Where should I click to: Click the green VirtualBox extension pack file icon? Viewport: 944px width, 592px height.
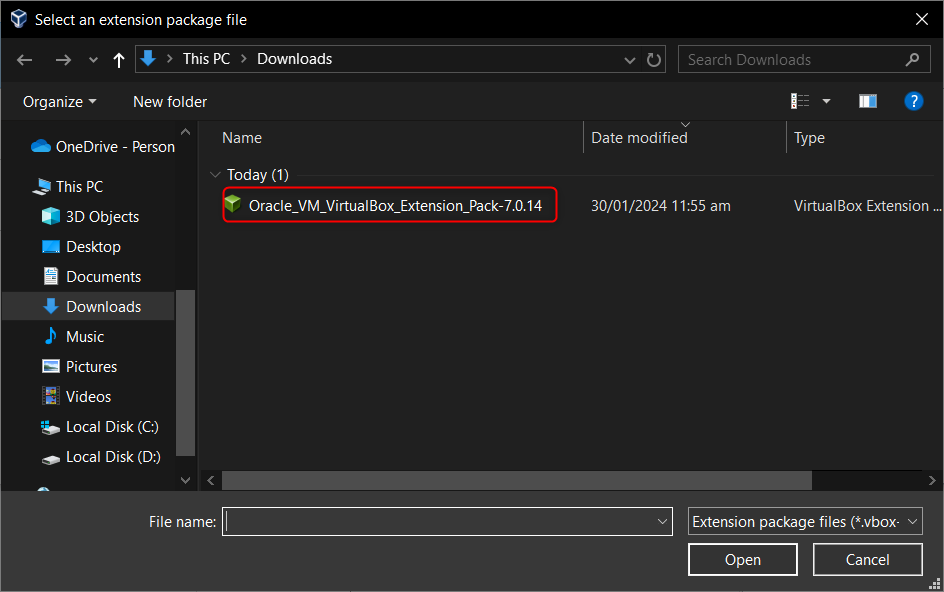click(232, 205)
